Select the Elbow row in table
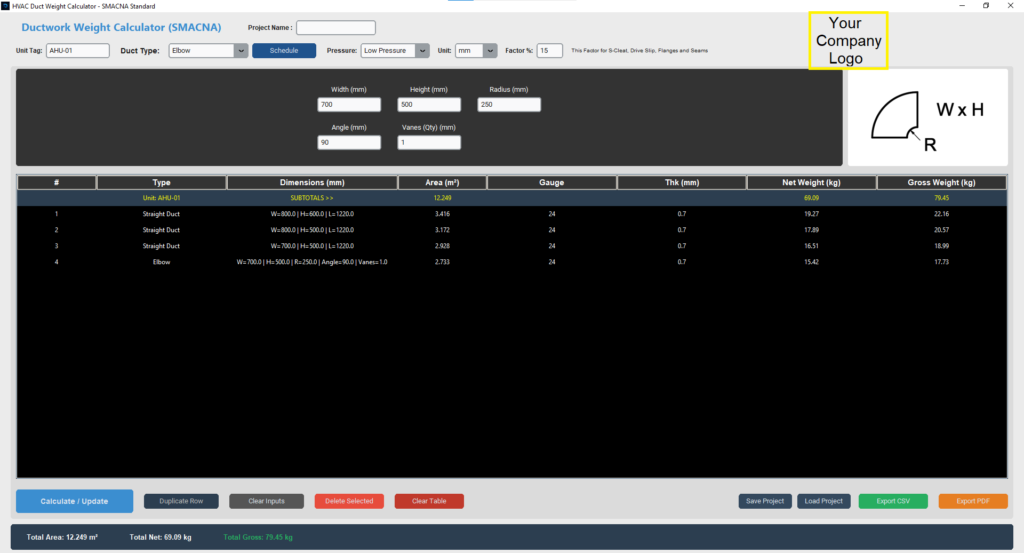Screen dimensions: 1024x553 [x=512, y=262]
